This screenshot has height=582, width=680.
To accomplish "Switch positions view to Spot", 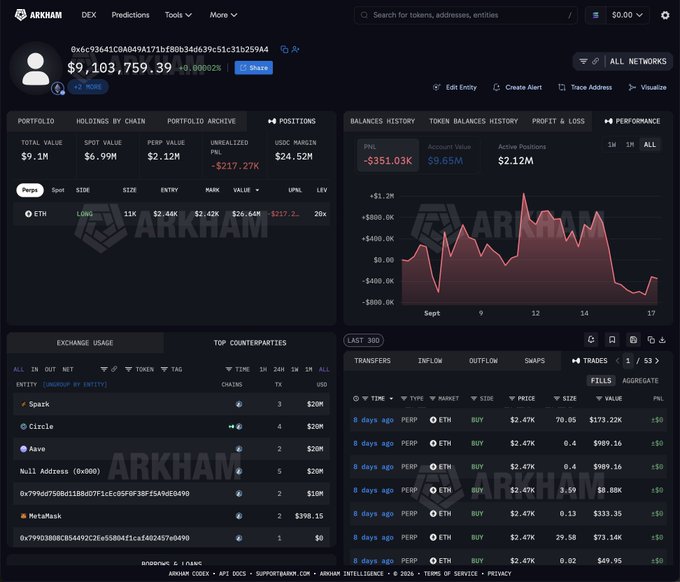I will (58, 190).
